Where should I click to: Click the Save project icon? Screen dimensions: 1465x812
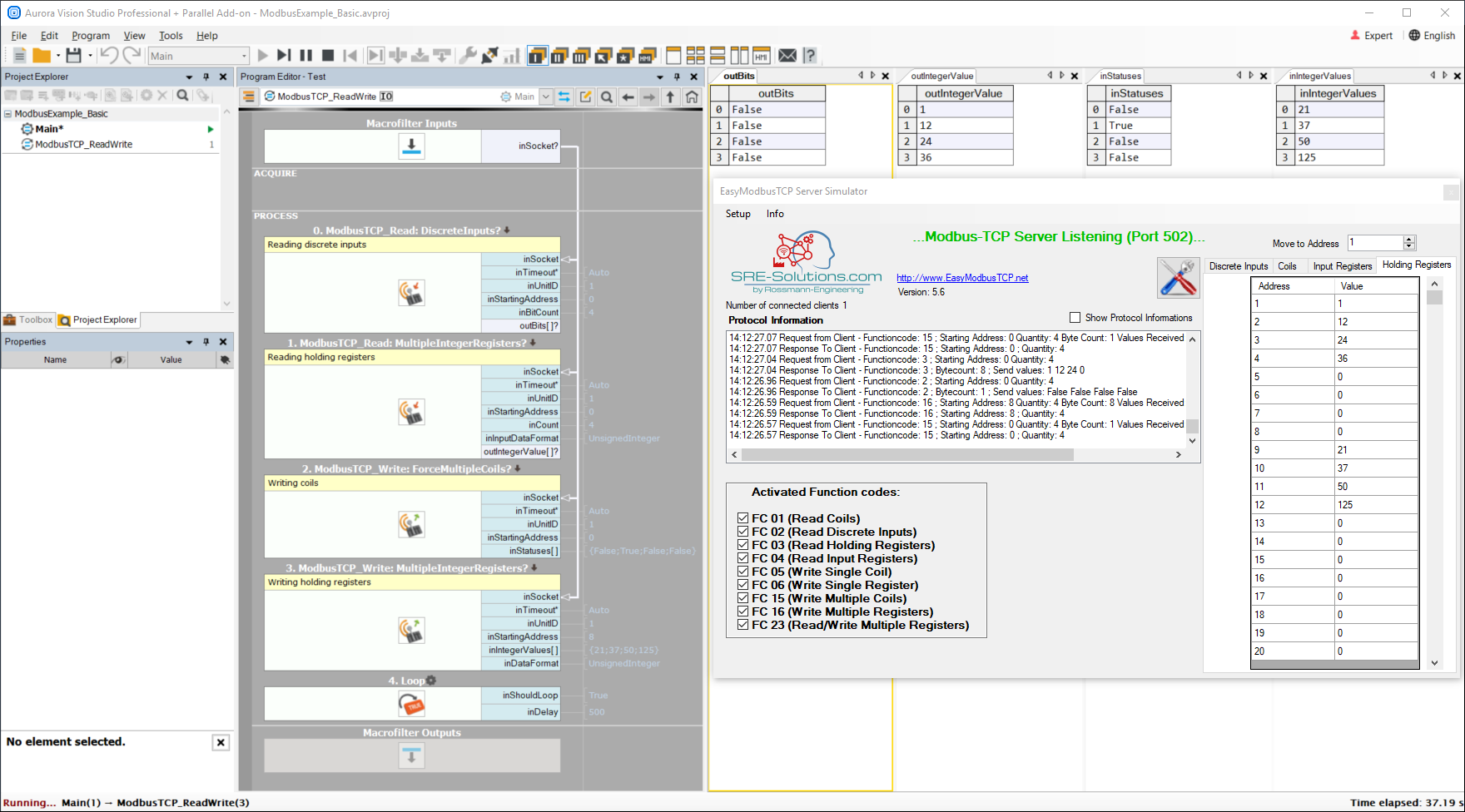73,56
